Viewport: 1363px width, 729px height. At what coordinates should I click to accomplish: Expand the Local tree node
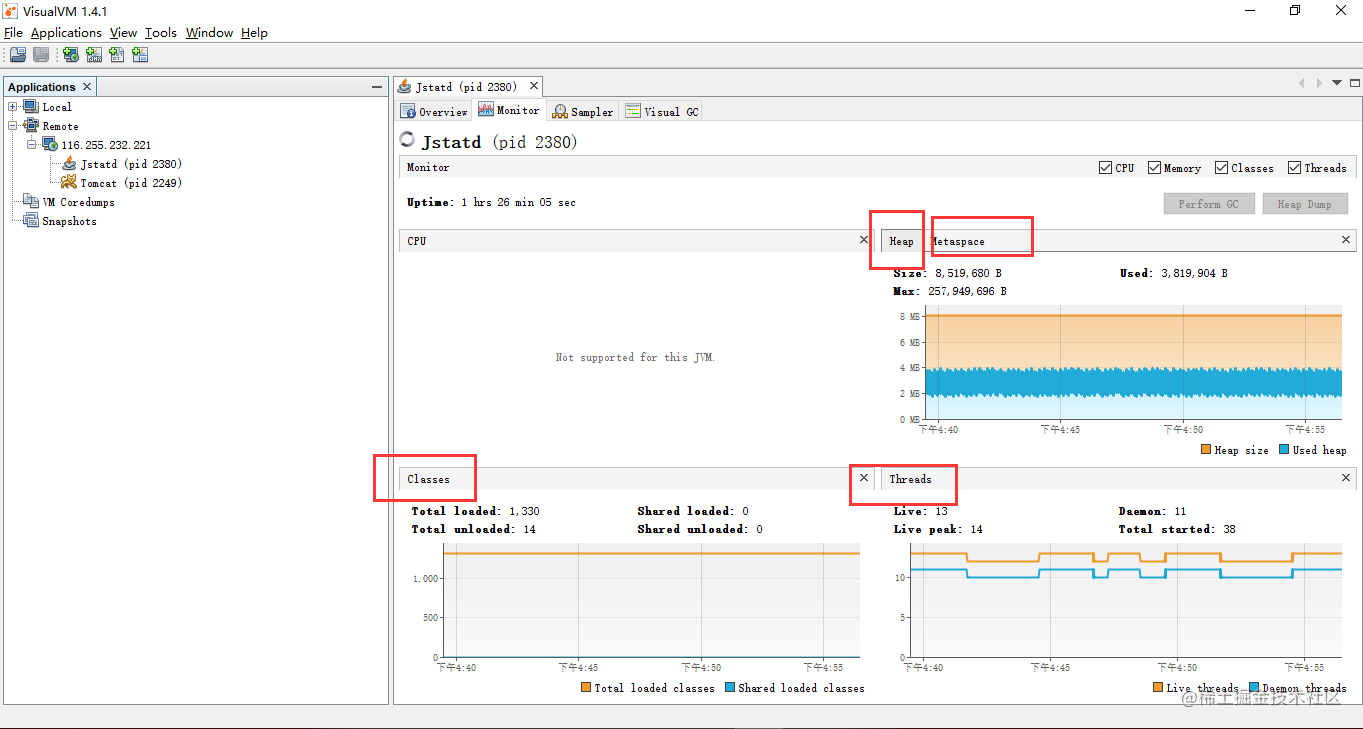pyautogui.click(x=13, y=107)
